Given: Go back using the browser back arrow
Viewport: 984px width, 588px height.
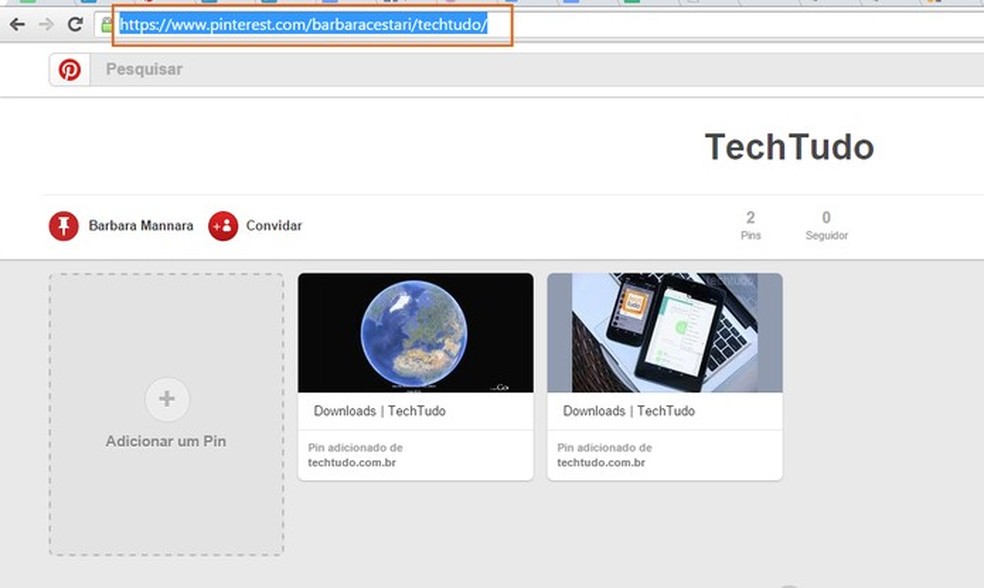Looking at the screenshot, I should coord(18,24).
